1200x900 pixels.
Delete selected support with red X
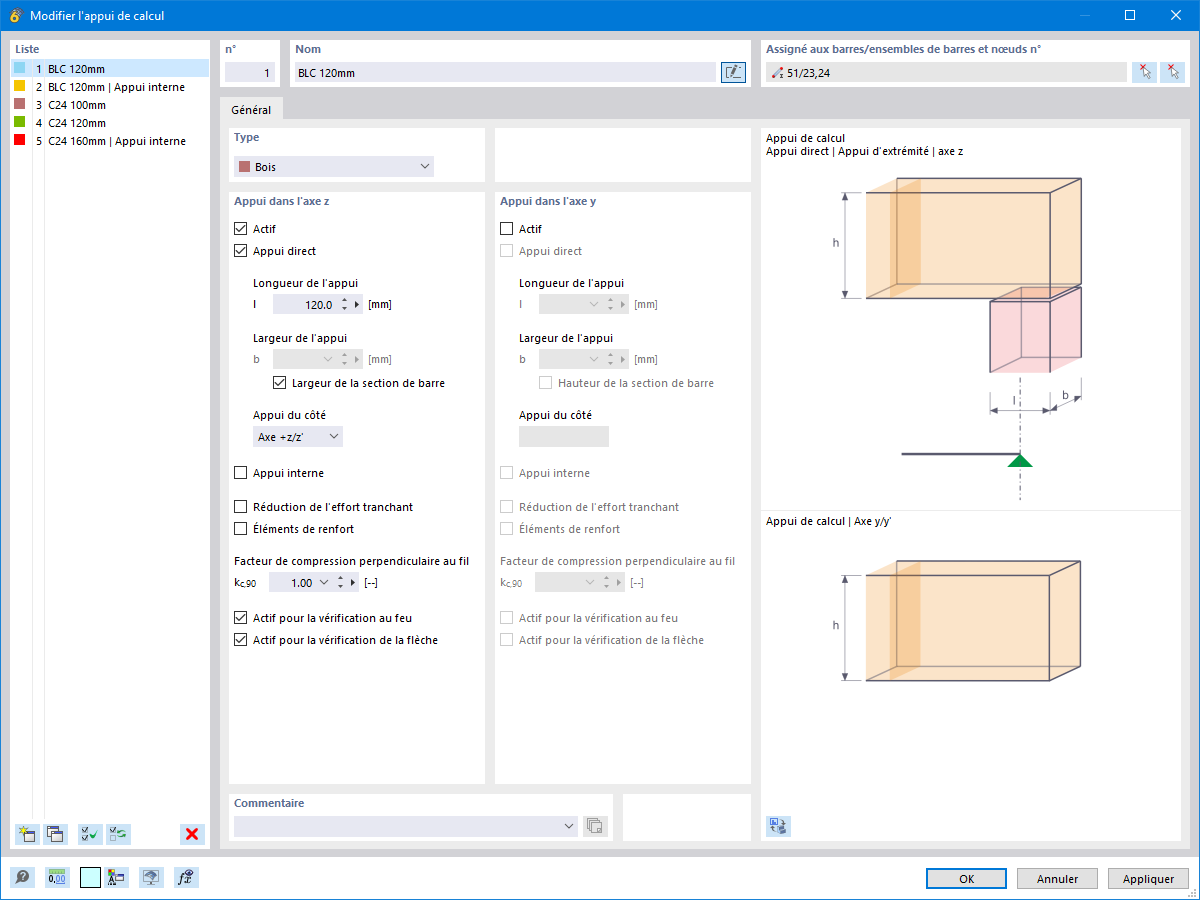click(x=192, y=834)
